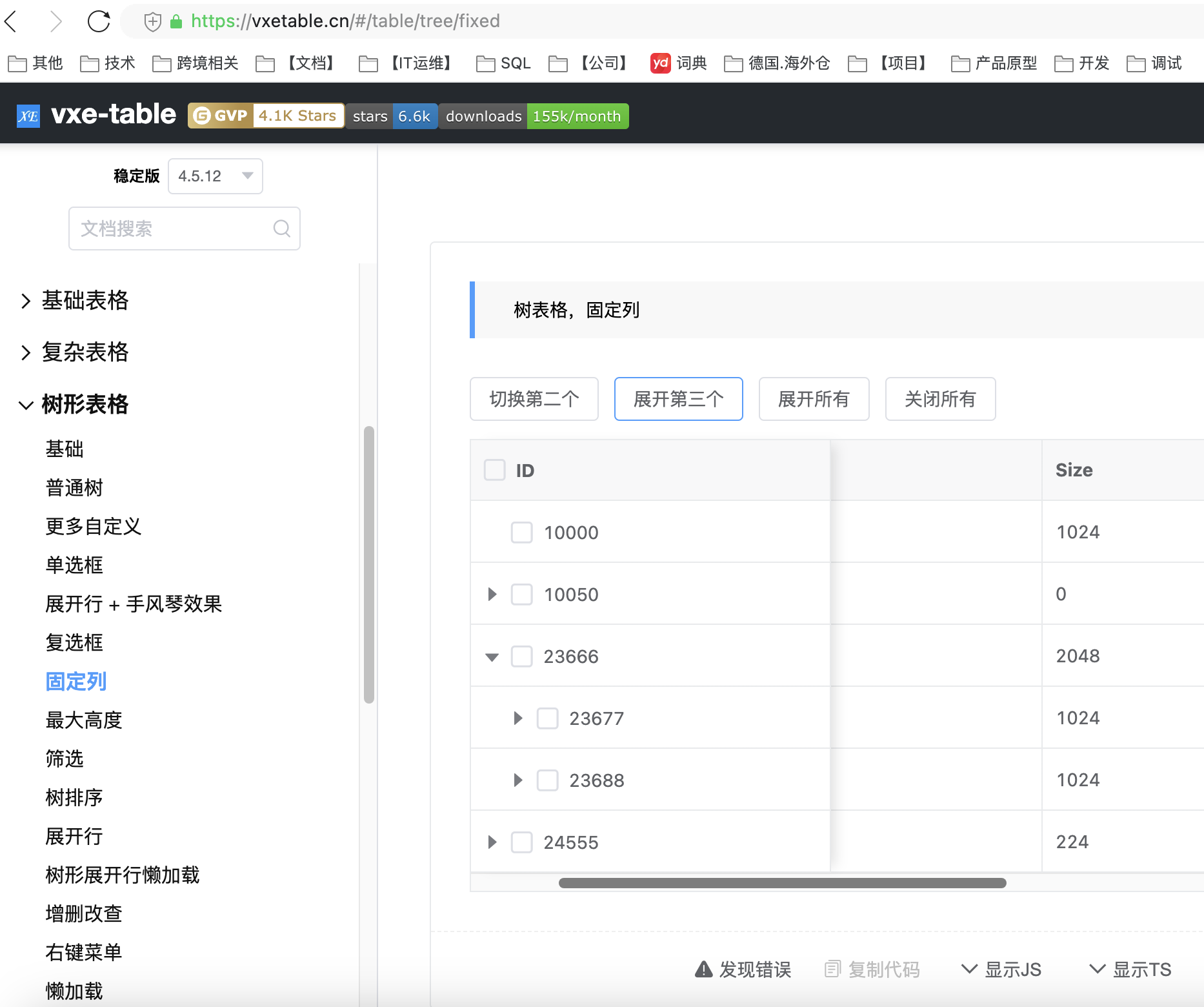Open the 更多自定义 menu item
Viewport: 1204px width, 1007px height.
tap(94, 526)
